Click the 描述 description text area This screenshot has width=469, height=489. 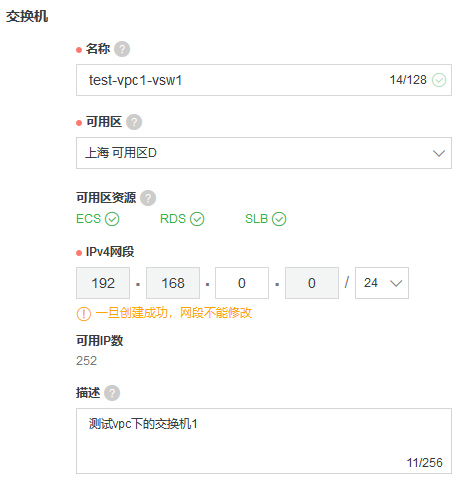tap(264, 441)
